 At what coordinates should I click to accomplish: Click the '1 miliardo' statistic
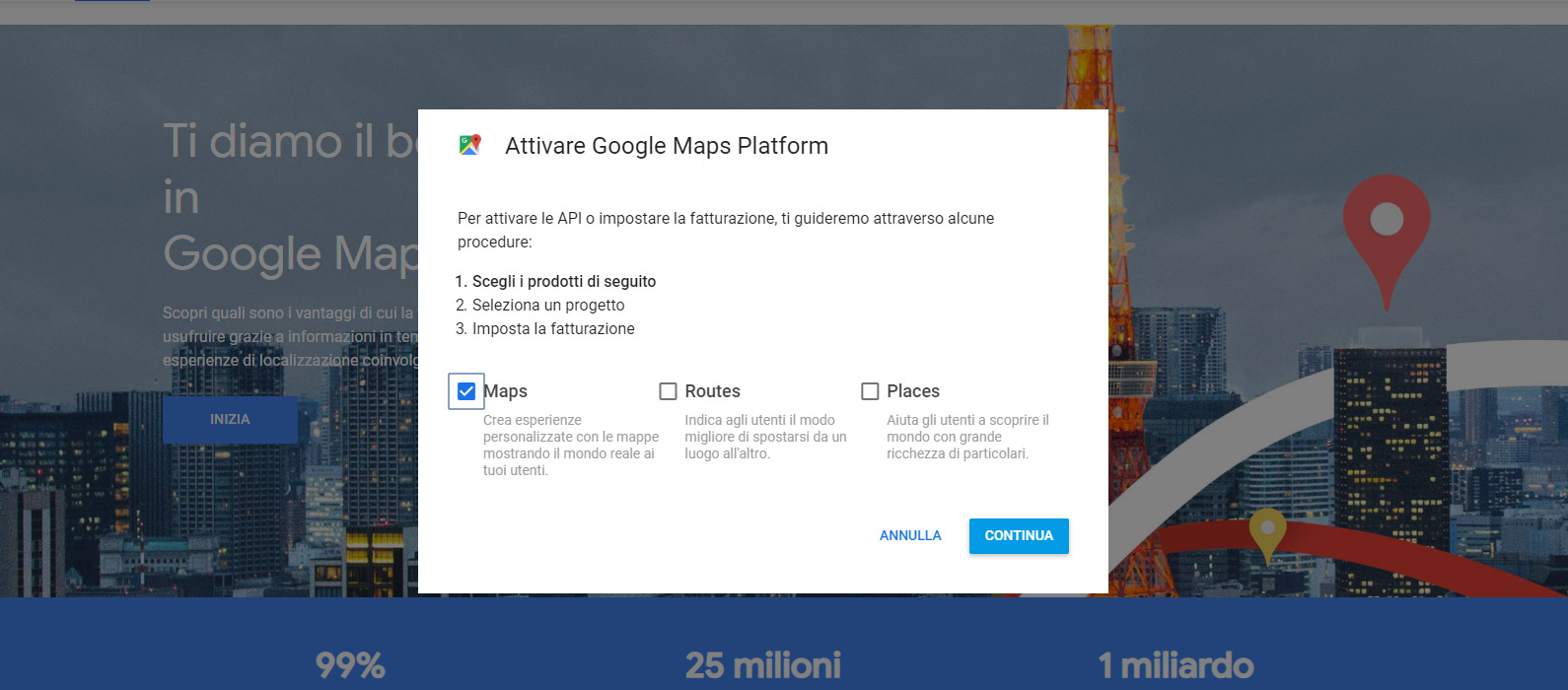coord(1176,665)
